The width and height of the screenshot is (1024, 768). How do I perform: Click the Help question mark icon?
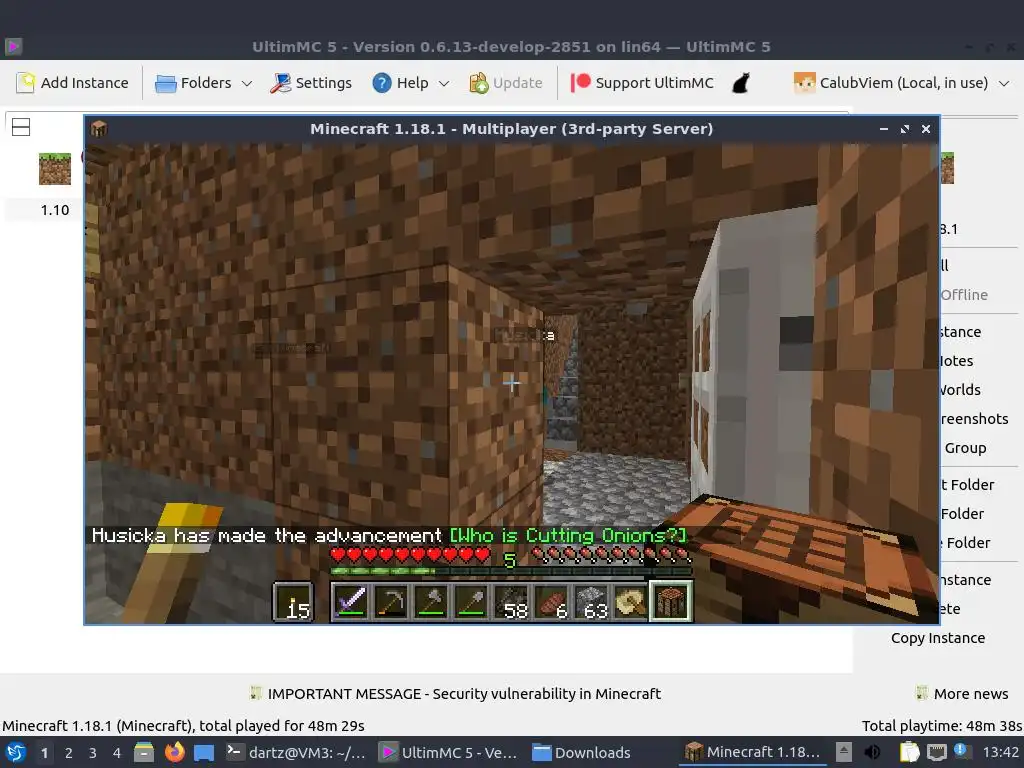(381, 83)
